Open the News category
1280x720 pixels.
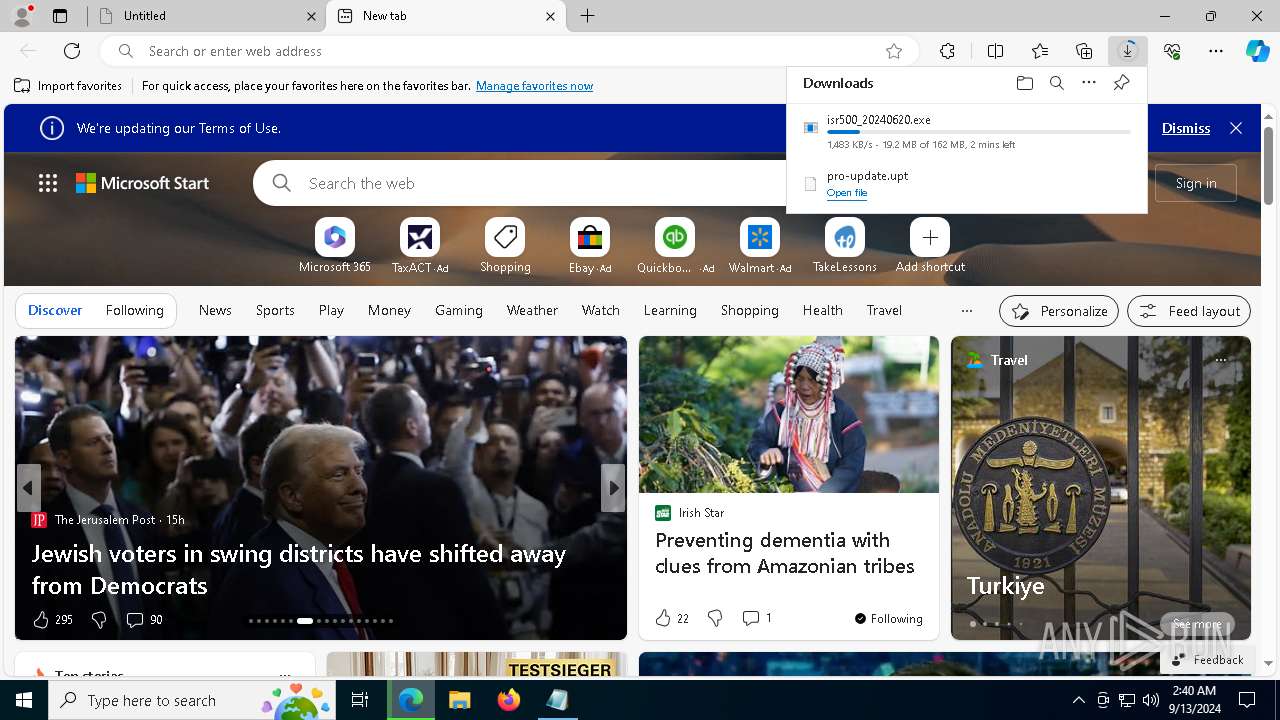click(x=215, y=311)
